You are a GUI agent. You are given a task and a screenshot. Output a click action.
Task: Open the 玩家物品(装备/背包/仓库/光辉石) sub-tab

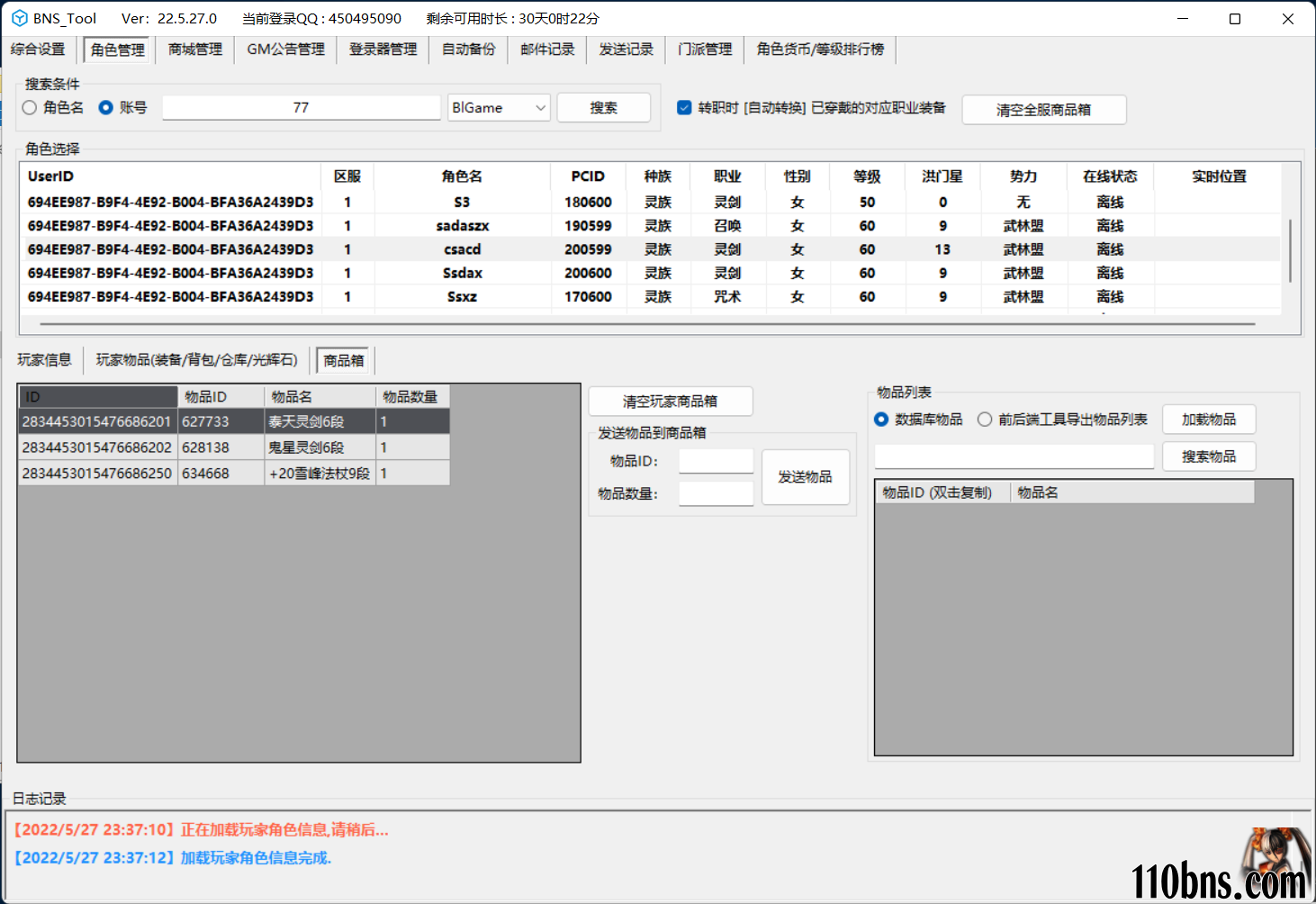[x=196, y=360]
